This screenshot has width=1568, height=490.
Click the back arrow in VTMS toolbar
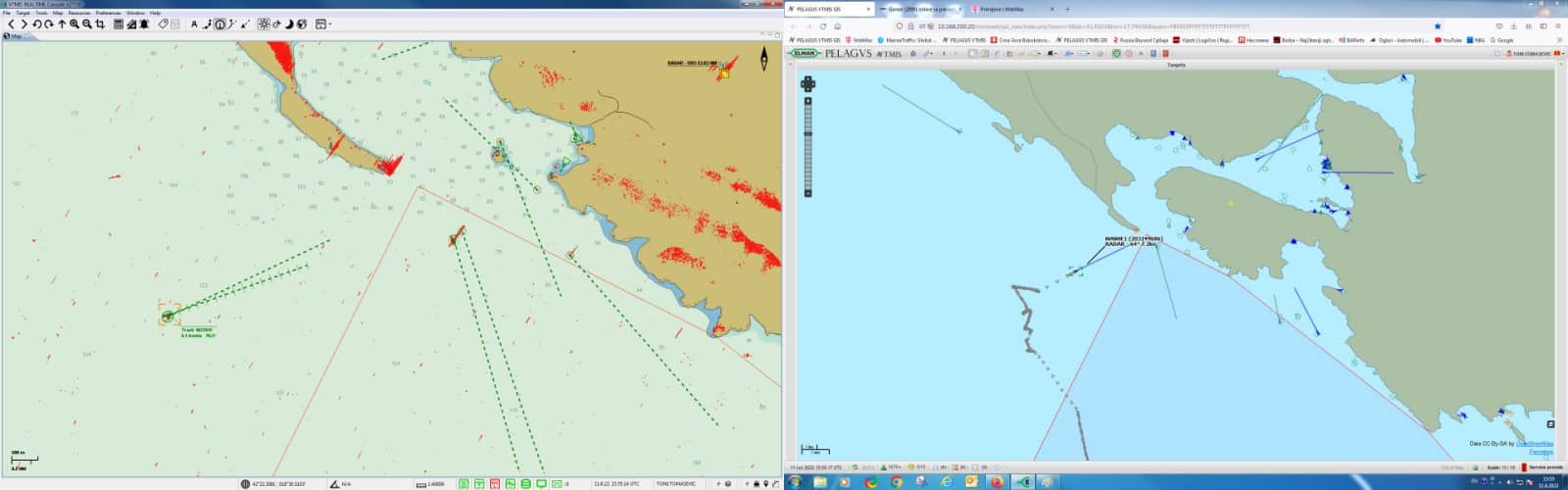12,24
